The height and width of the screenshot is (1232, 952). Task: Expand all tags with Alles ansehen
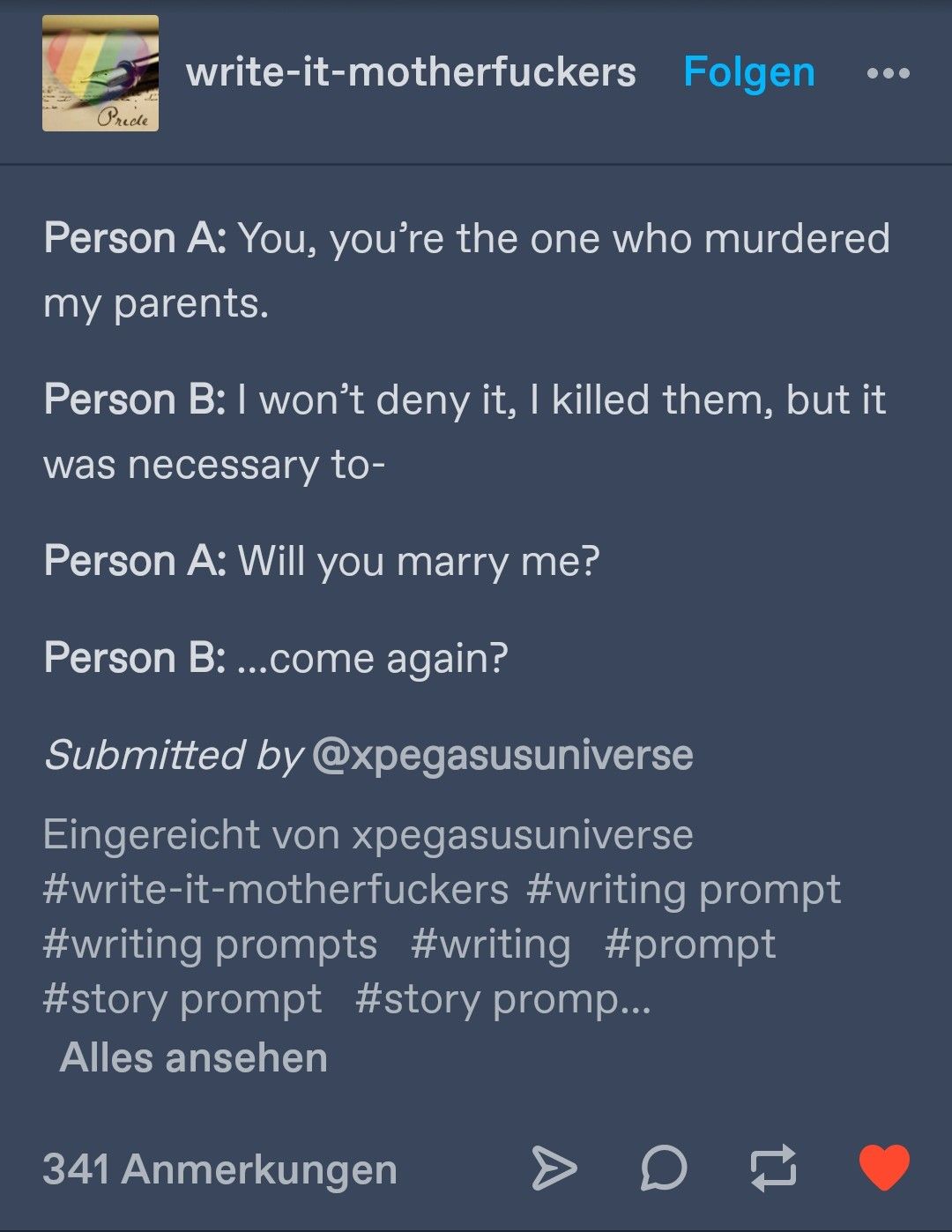[x=193, y=1057]
